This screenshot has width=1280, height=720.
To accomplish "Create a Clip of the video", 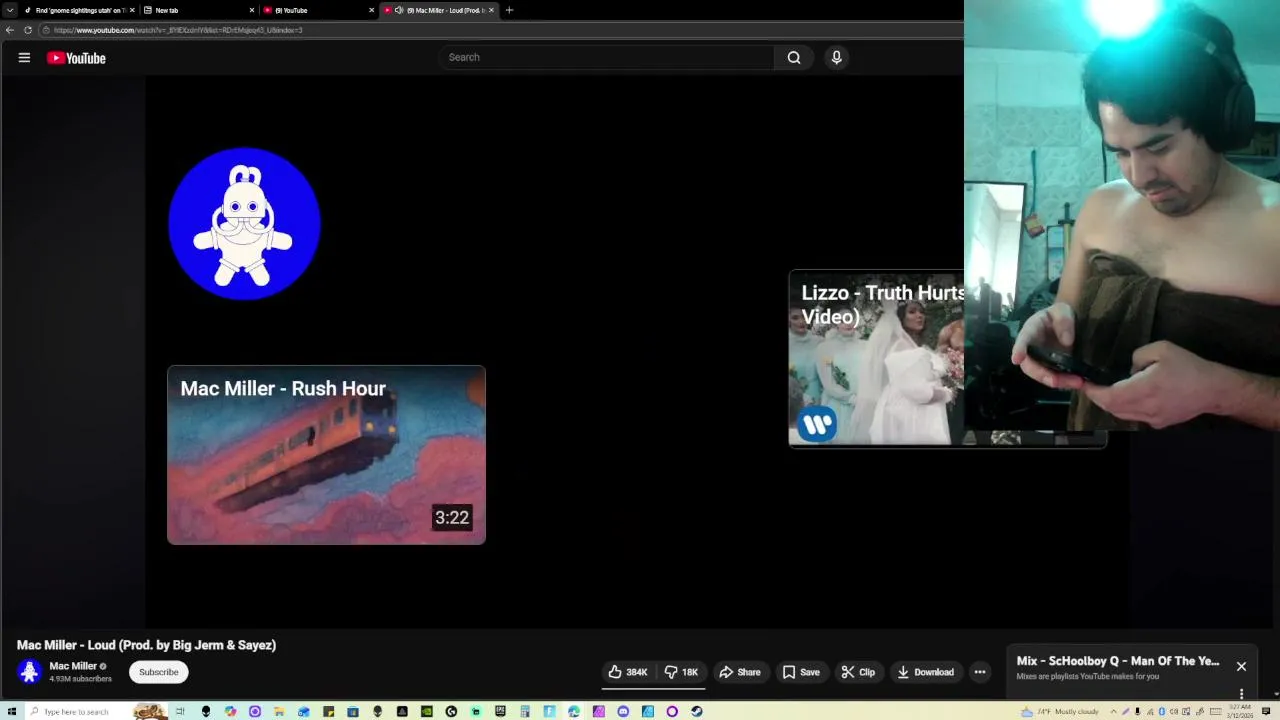I will tap(858, 672).
